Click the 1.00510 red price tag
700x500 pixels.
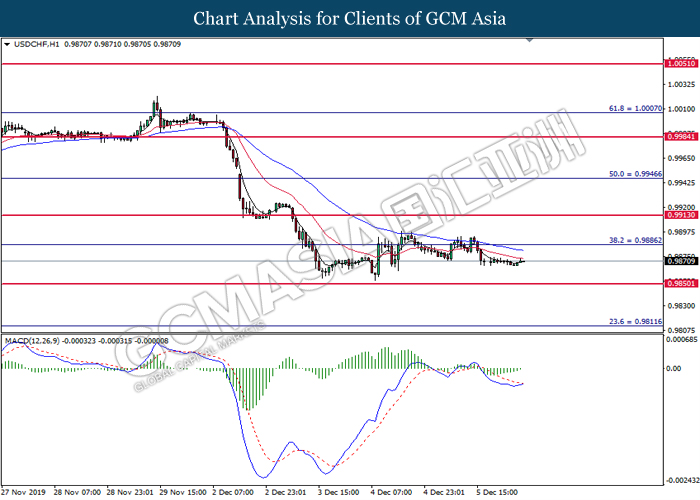pyautogui.click(x=680, y=63)
